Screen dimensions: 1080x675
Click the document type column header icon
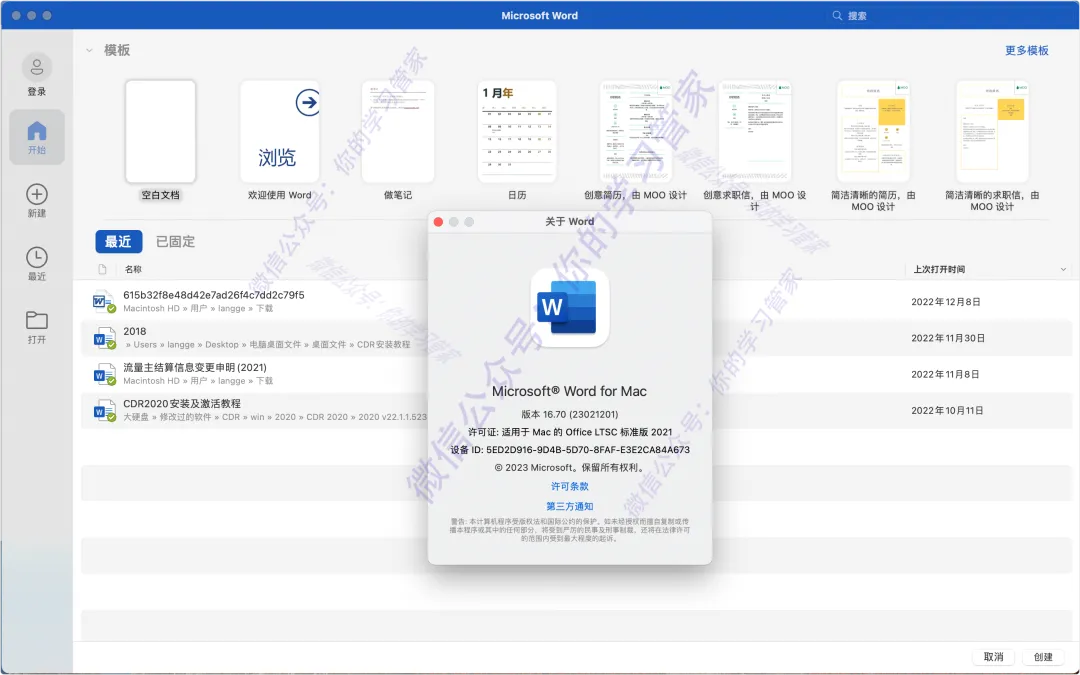(x=103, y=269)
